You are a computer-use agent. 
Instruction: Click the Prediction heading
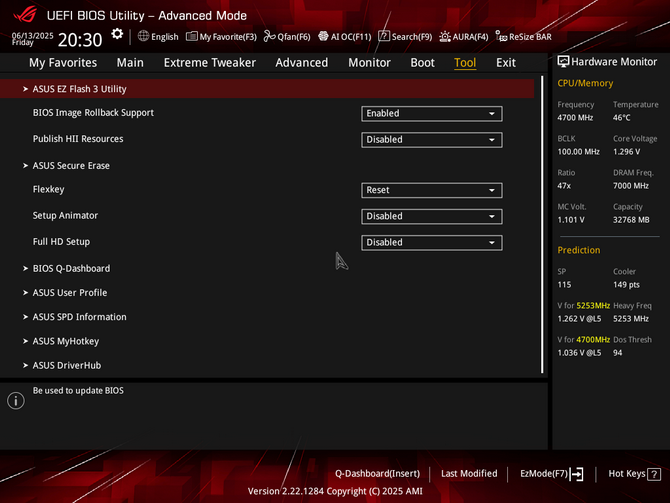[x=579, y=250]
